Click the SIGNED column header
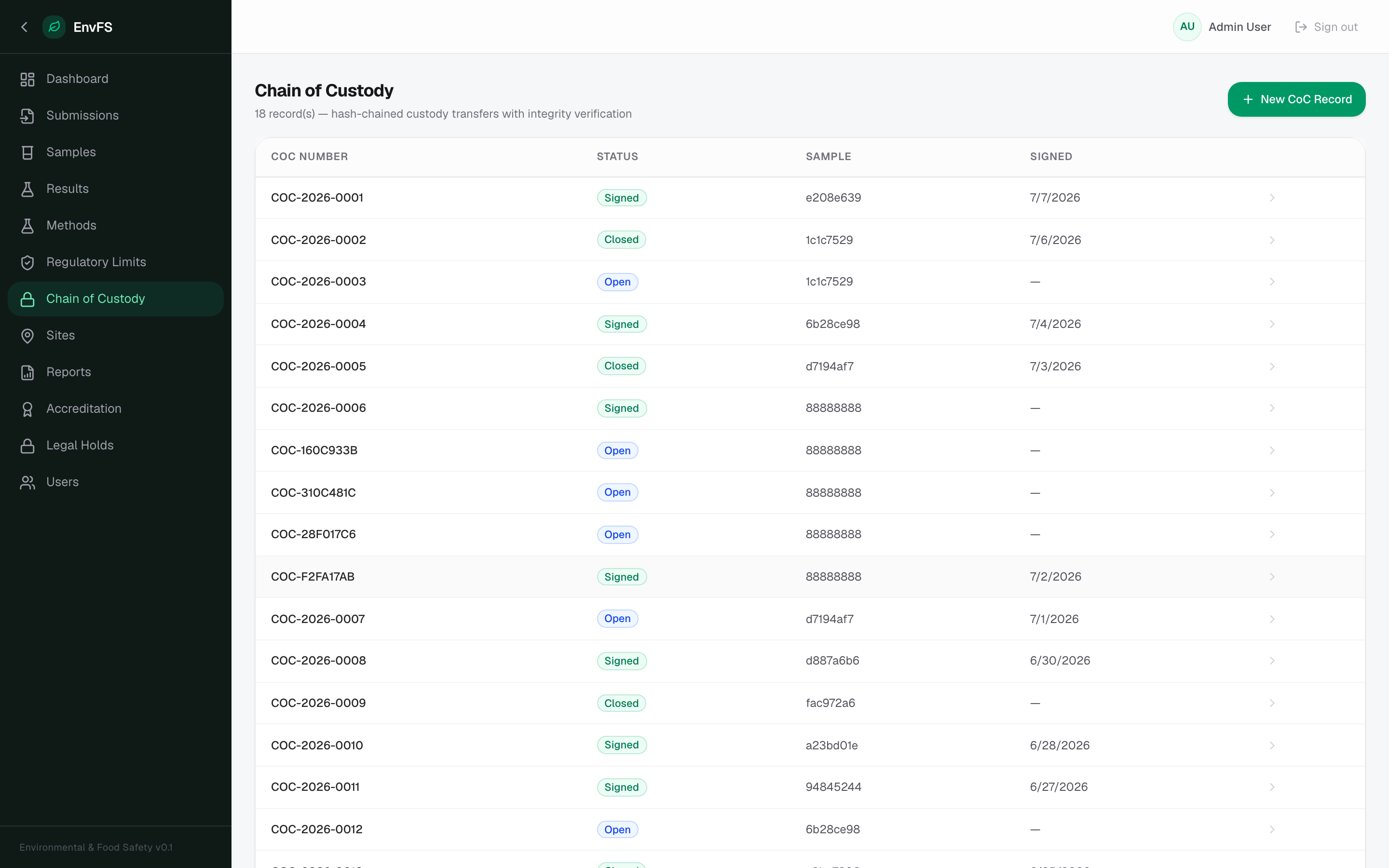The height and width of the screenshot is (868, 1389). 1051,157
